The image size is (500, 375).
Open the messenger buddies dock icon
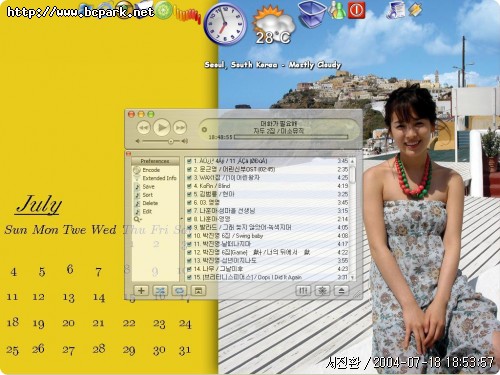pos(337,10)
